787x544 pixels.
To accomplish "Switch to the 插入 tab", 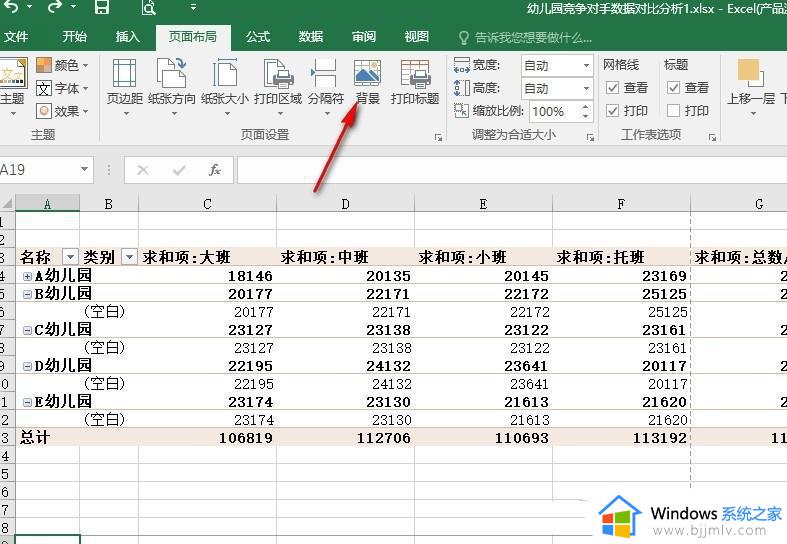I will pyautogui.click(x=127, y=37).
